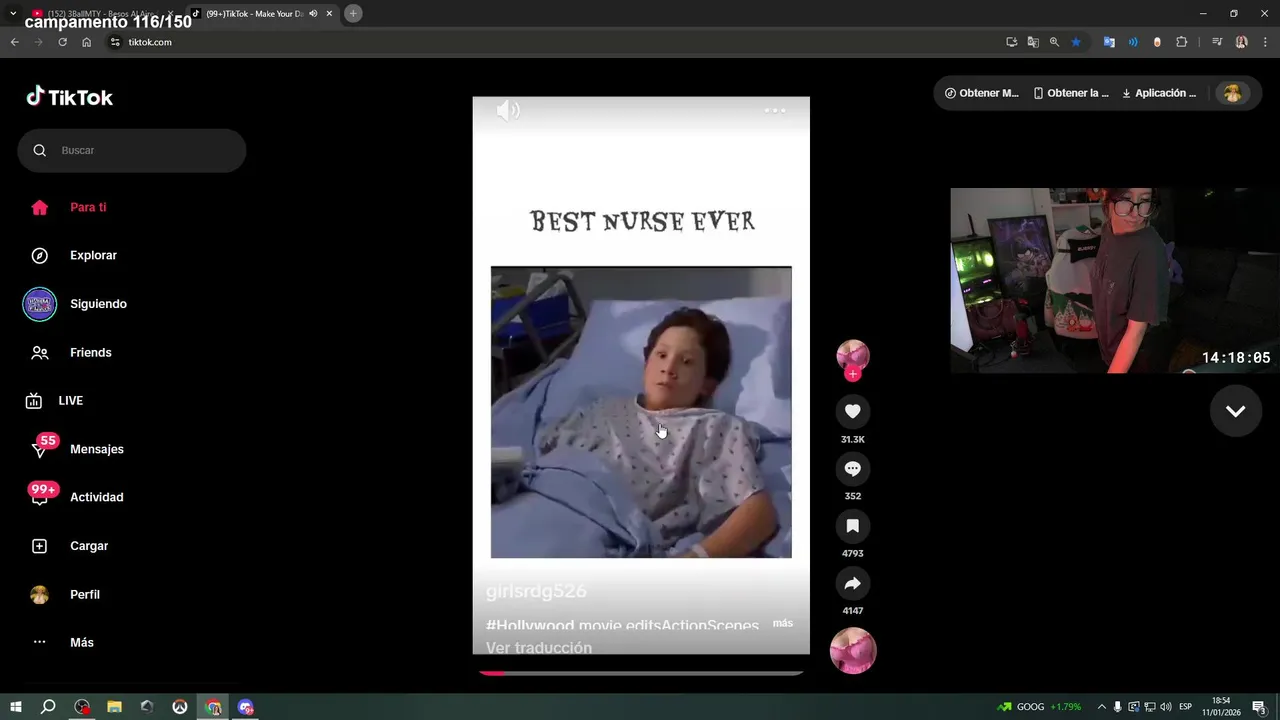Go to next video with down chevron
1280x720 pixels.
(x=1236, y=411)
